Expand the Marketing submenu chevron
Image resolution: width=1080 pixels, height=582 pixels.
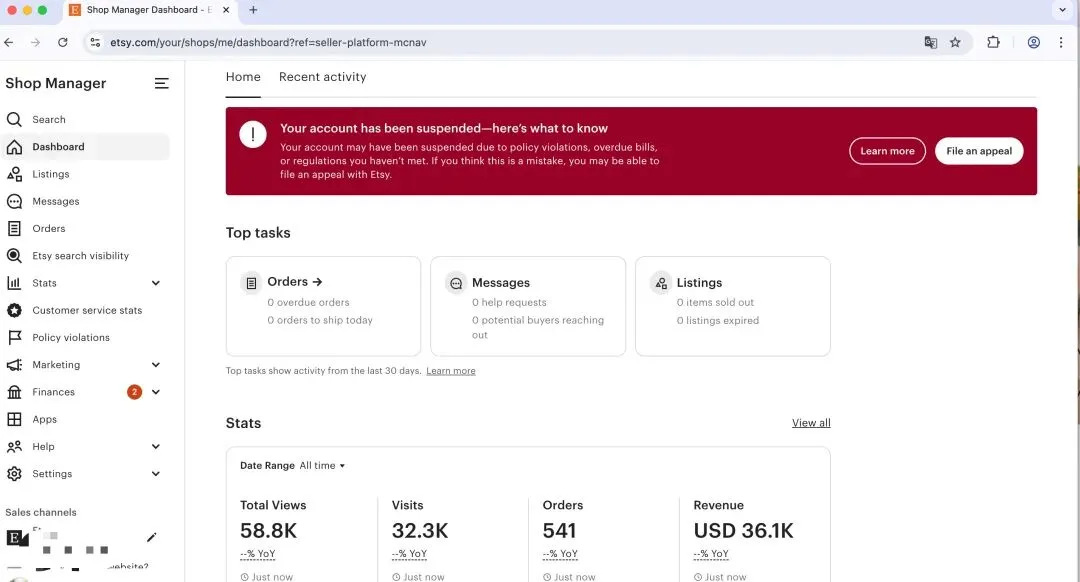156,365
